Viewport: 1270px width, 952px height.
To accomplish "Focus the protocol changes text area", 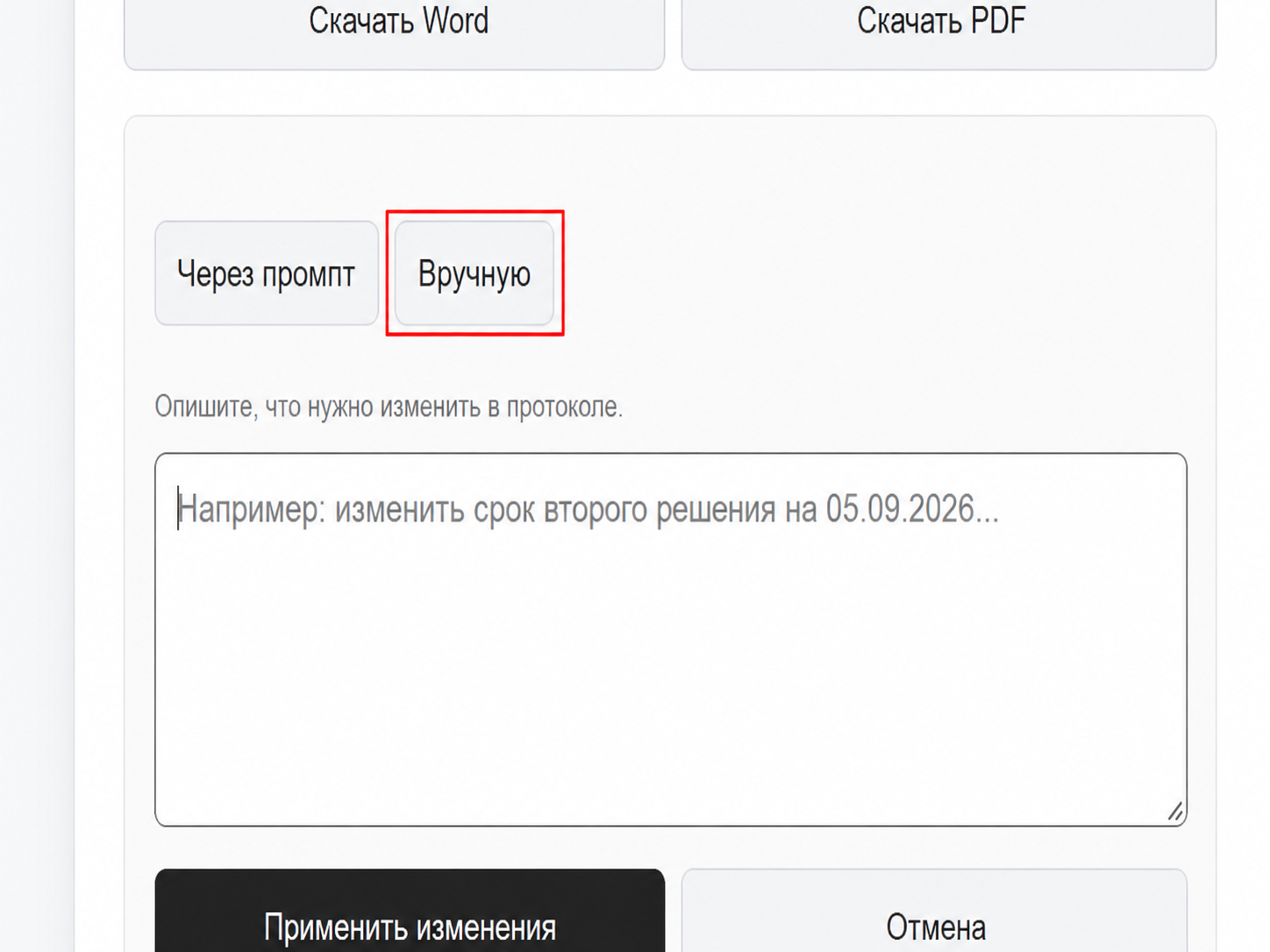I will (x=671, y=639).
